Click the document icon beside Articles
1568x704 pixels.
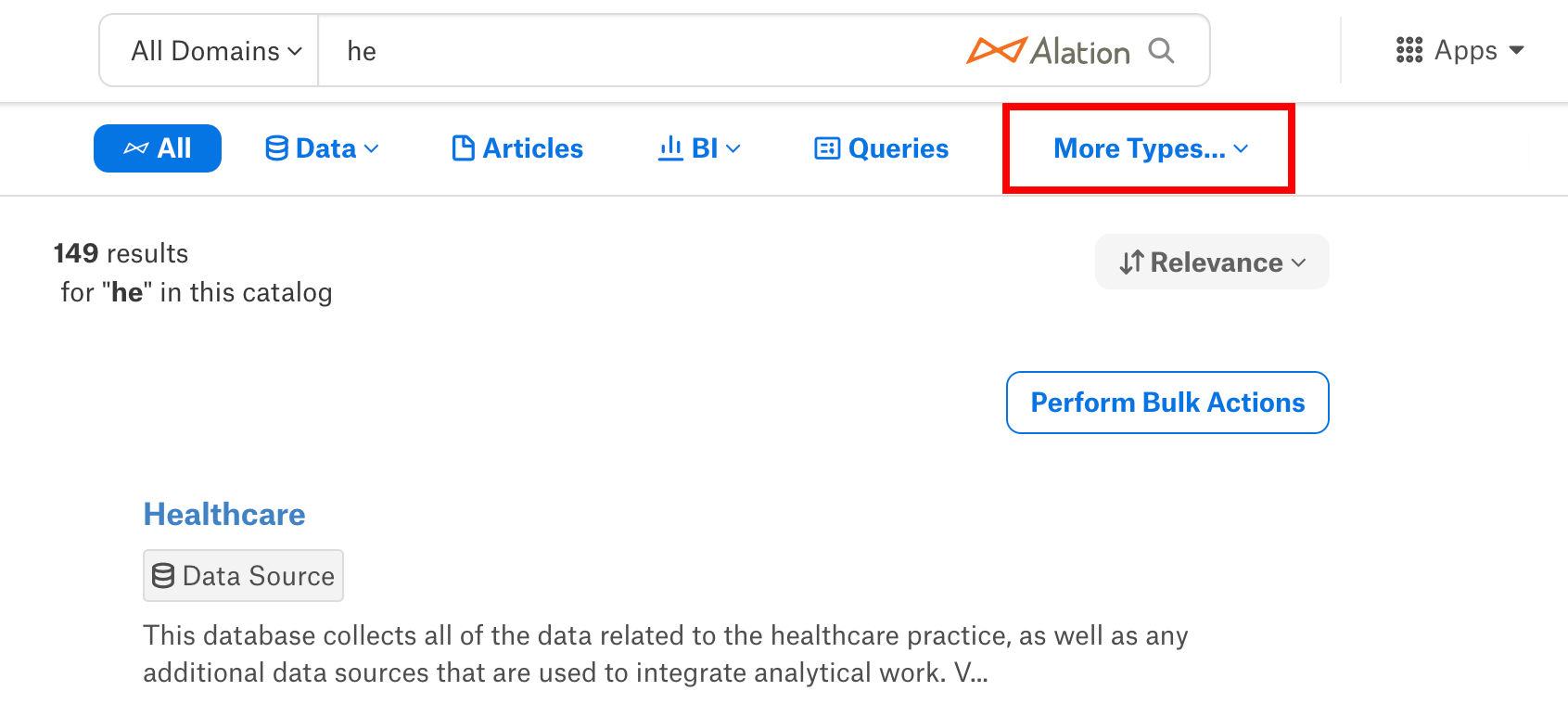pos(464,148)
